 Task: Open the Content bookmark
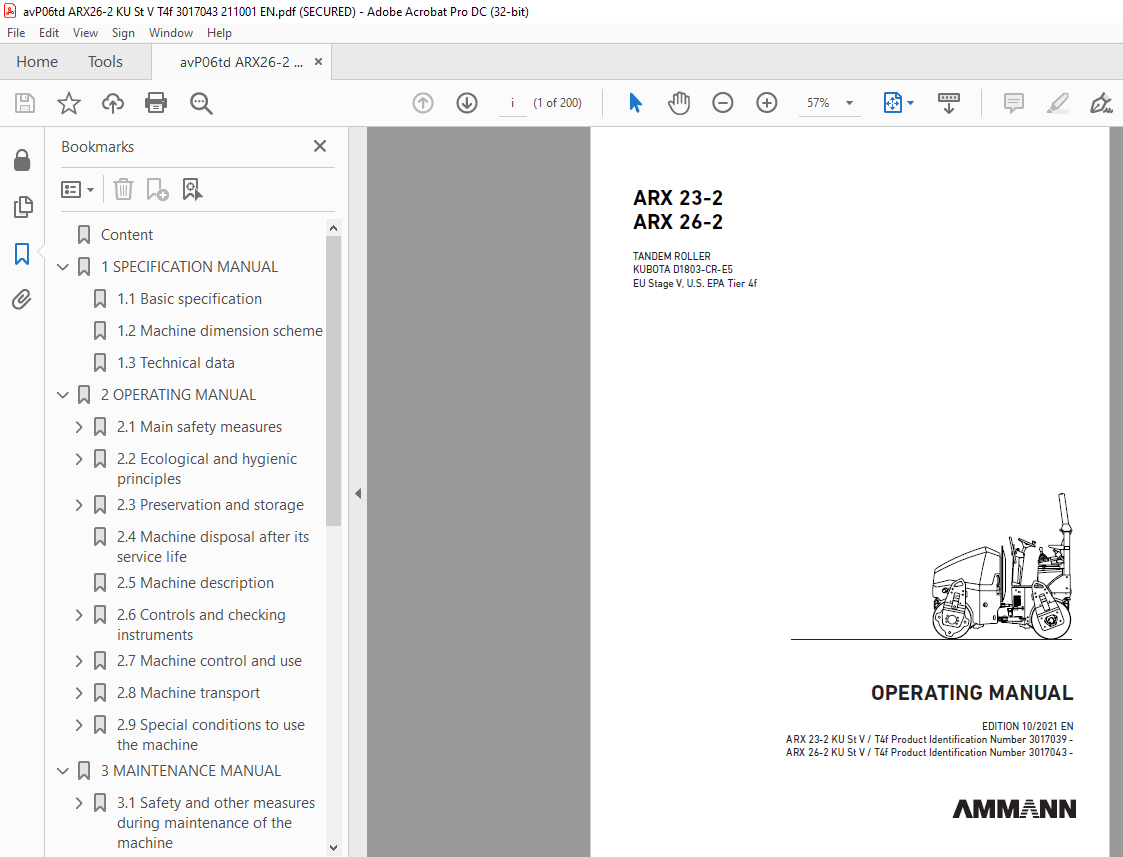127,235
